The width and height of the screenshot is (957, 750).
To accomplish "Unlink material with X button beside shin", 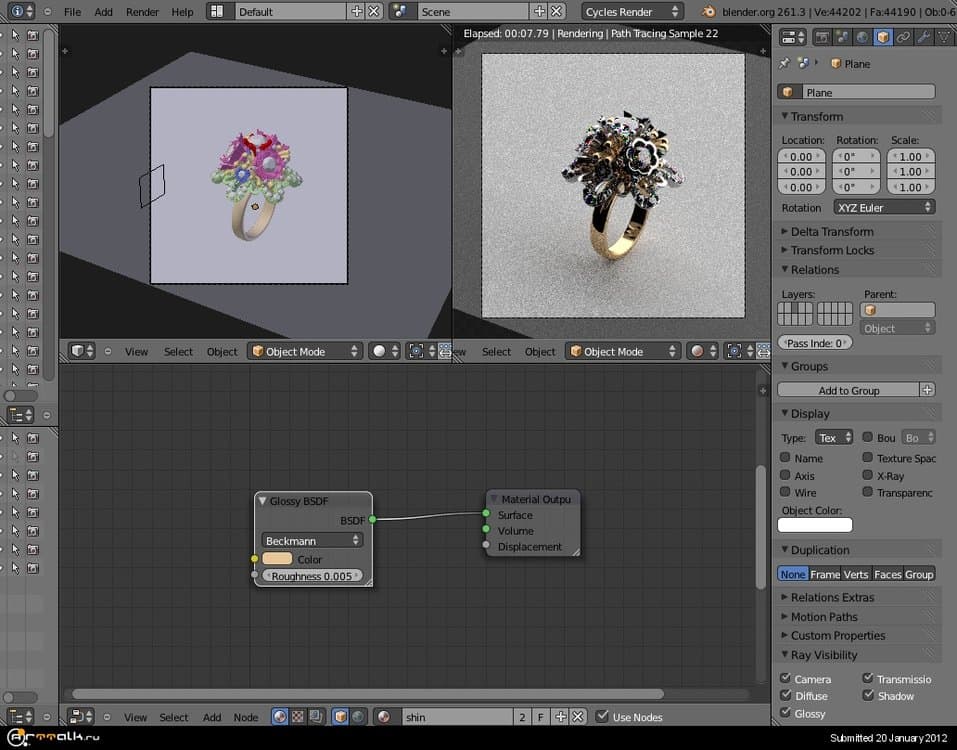I will (x=577, y=717).
